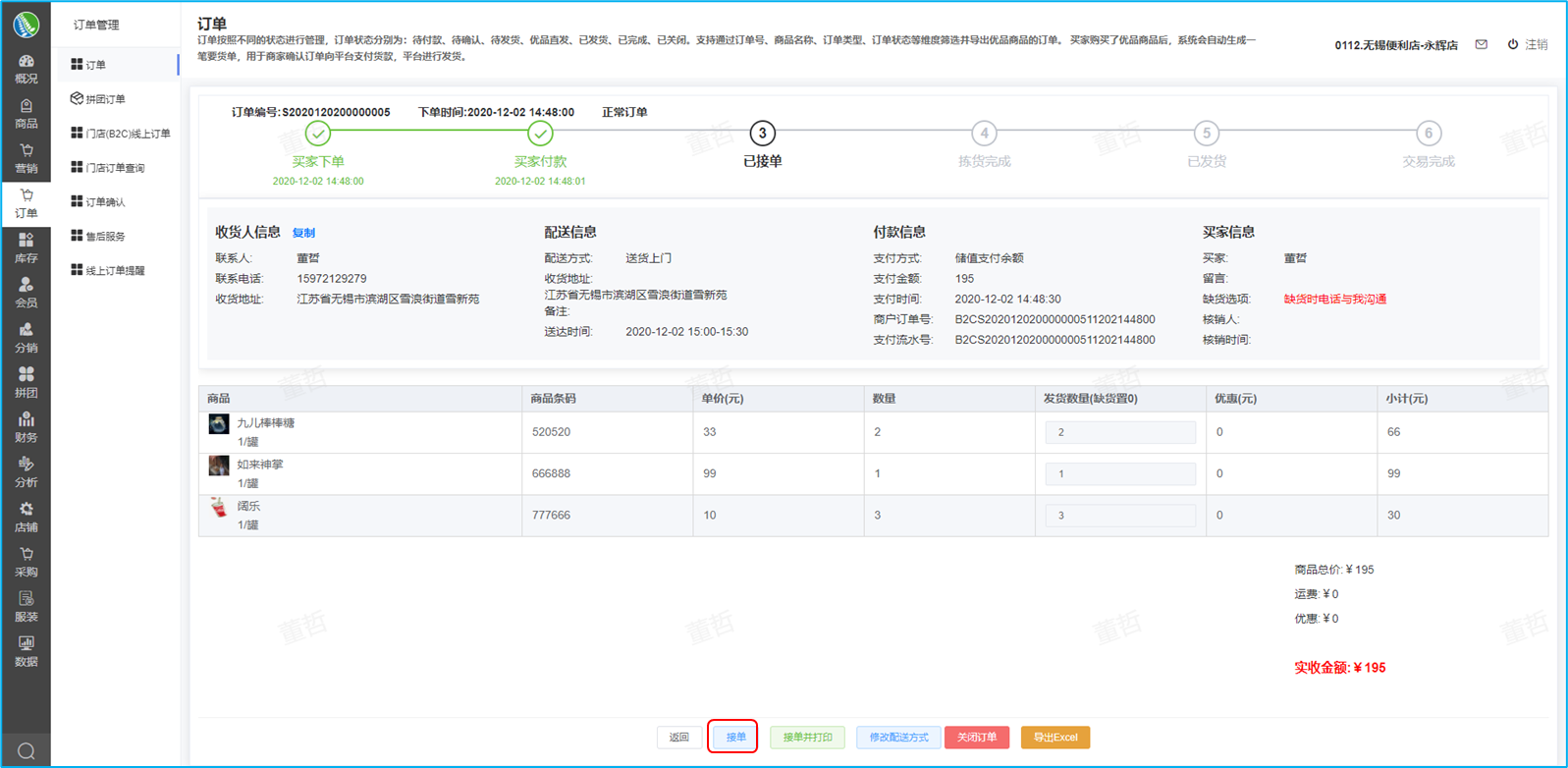The image size is (1568, 768).
Task: Click the search magnifier at sidebar bottom
Action: tap(27, 751)
